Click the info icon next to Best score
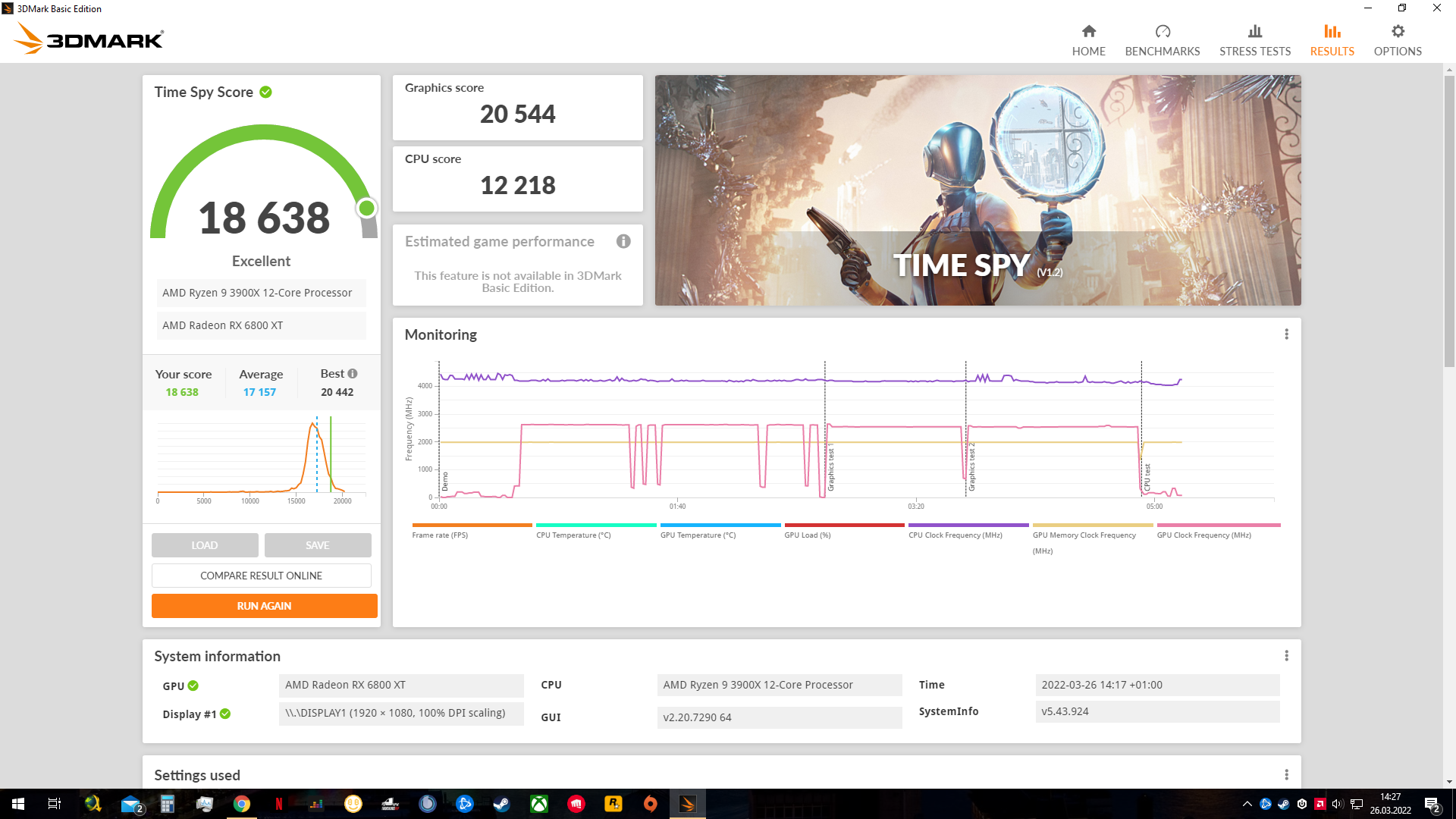Viewport: 1456px width, 819px height. 353,373
